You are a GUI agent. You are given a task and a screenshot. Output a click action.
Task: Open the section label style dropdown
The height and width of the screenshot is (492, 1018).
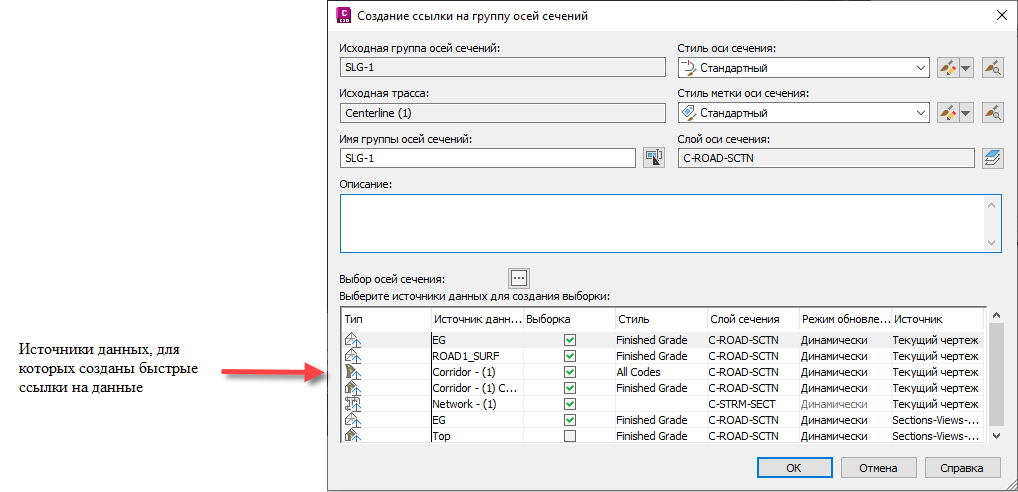921,113
